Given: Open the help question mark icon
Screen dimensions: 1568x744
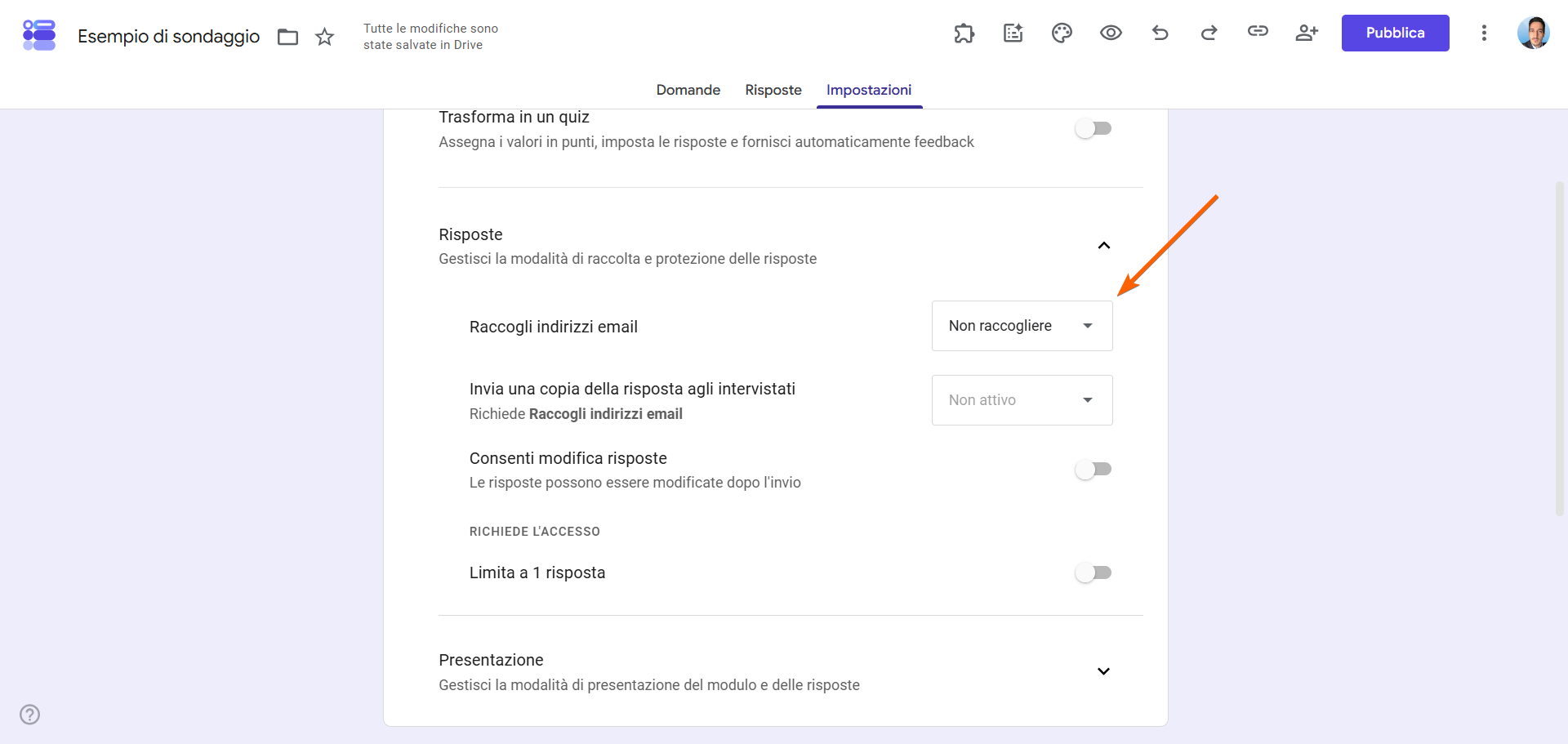Looking at the screenshot, I should tap(30, 715).
